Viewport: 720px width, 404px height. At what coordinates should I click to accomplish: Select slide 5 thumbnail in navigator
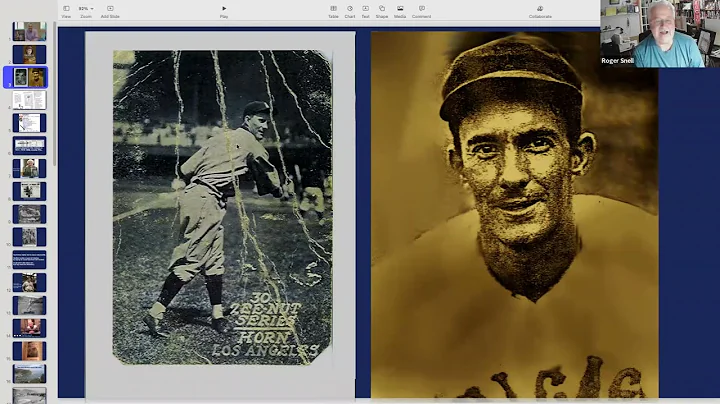coord(29,123)
